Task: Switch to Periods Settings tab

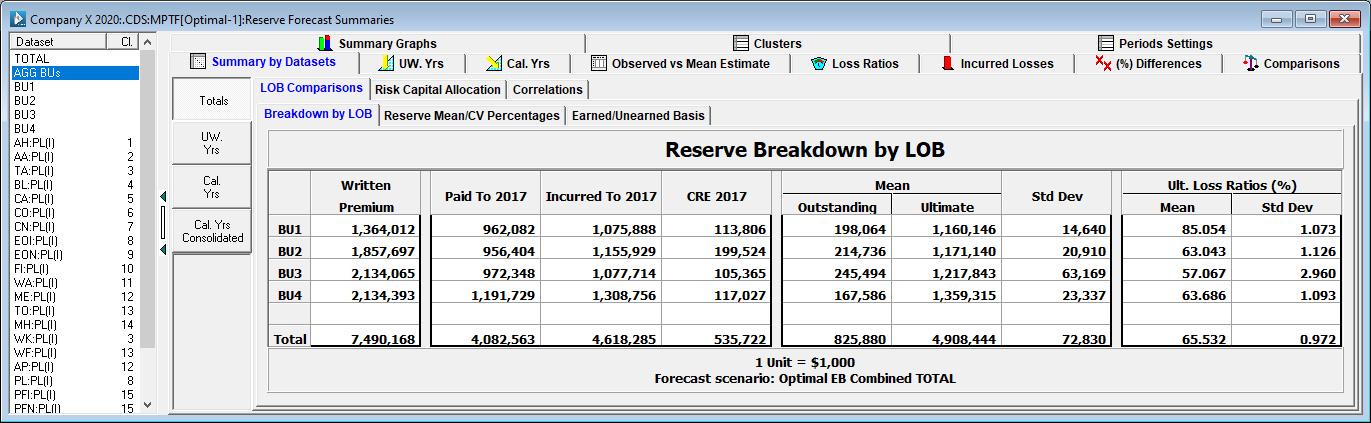Action: pos(1157,43)
